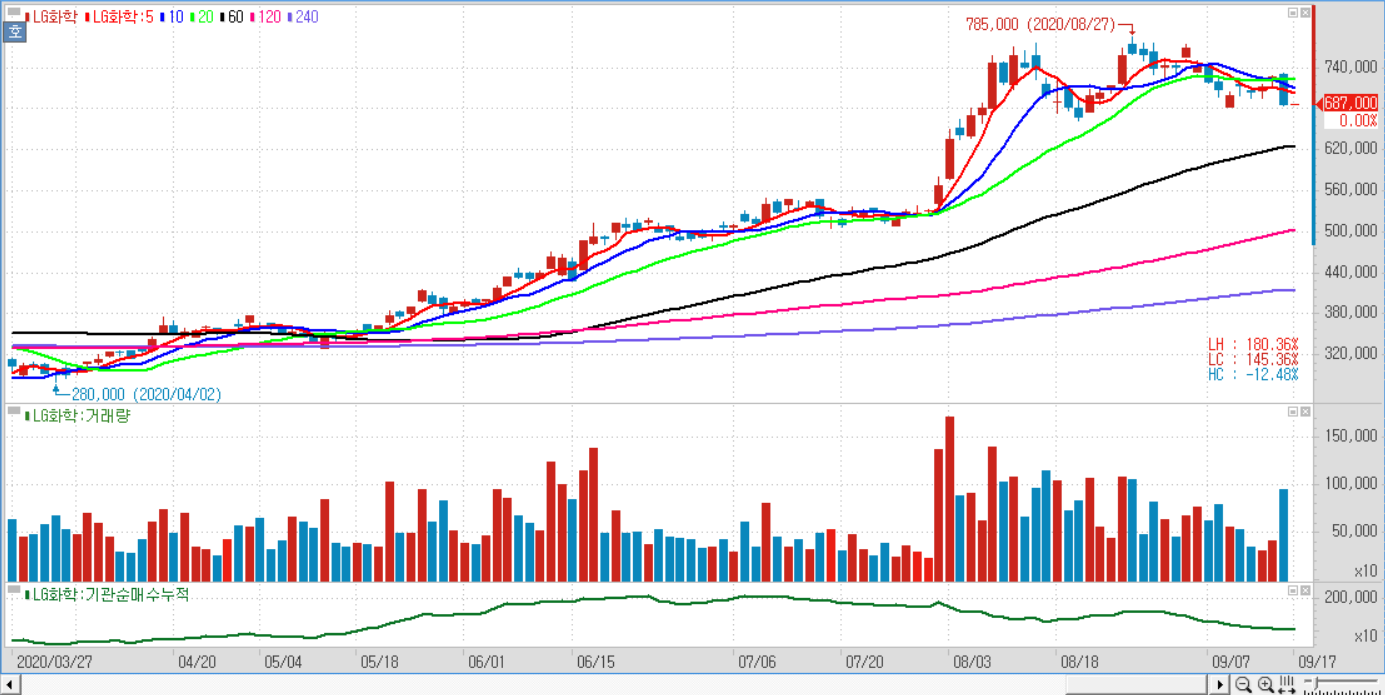Click the blue 호 button
The width and height of the screenshot is (1385, 695).
[14, 31]
